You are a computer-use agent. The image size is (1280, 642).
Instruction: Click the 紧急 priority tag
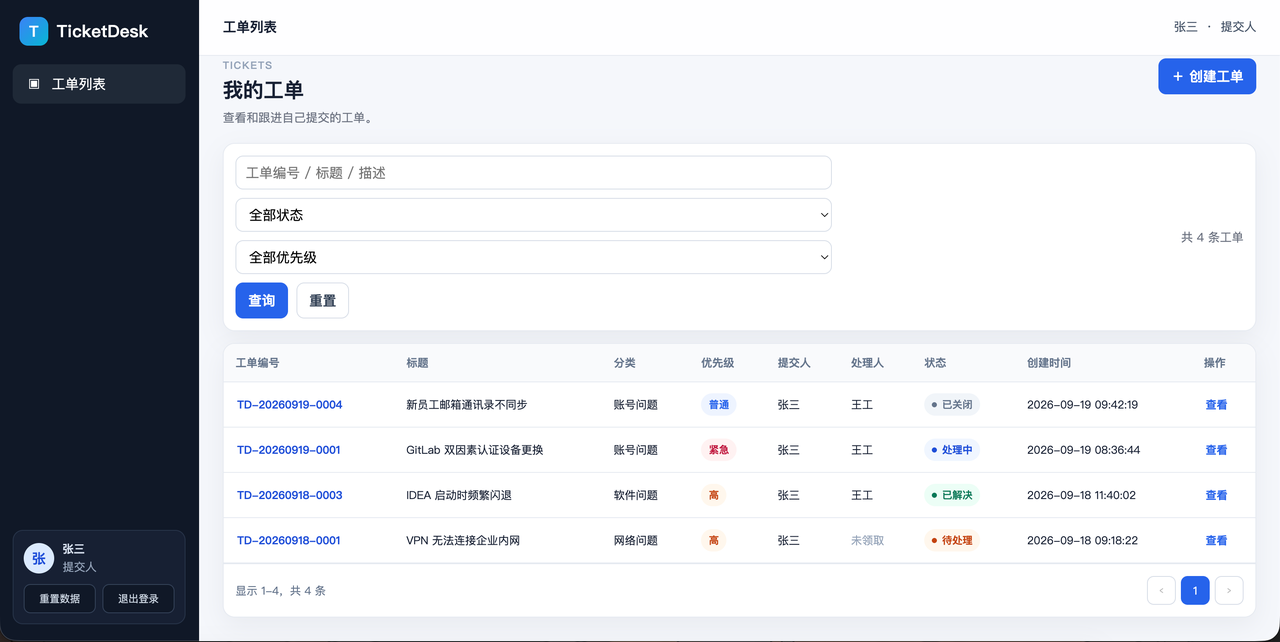[x=719, y=450]
